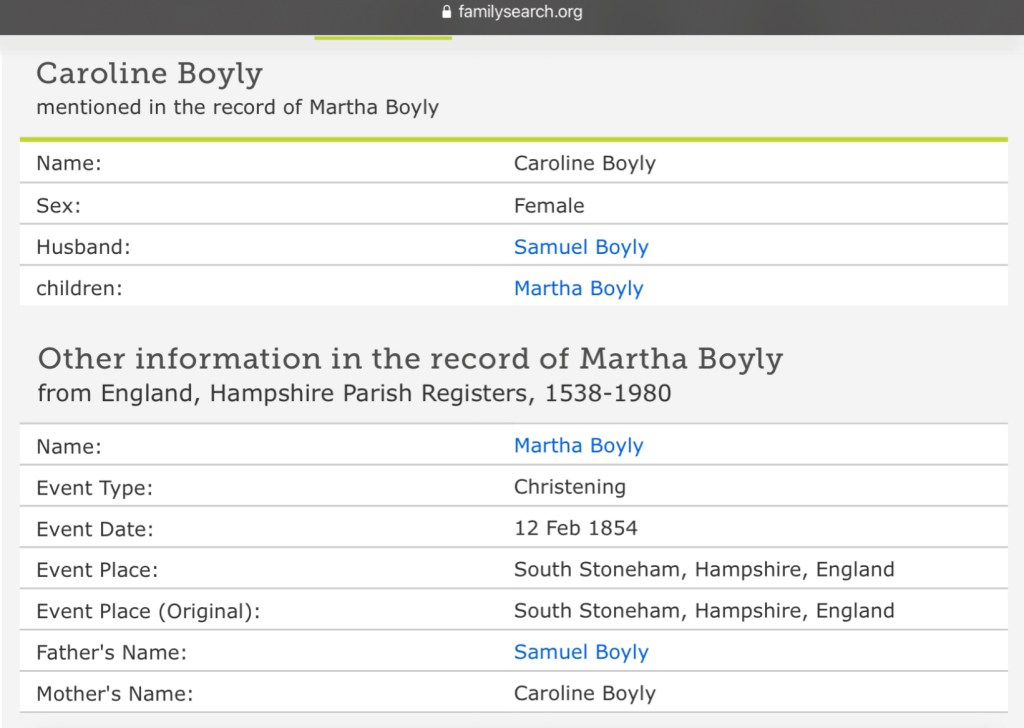Open Samuel Boyly link in Husband row

coord(580,247)
